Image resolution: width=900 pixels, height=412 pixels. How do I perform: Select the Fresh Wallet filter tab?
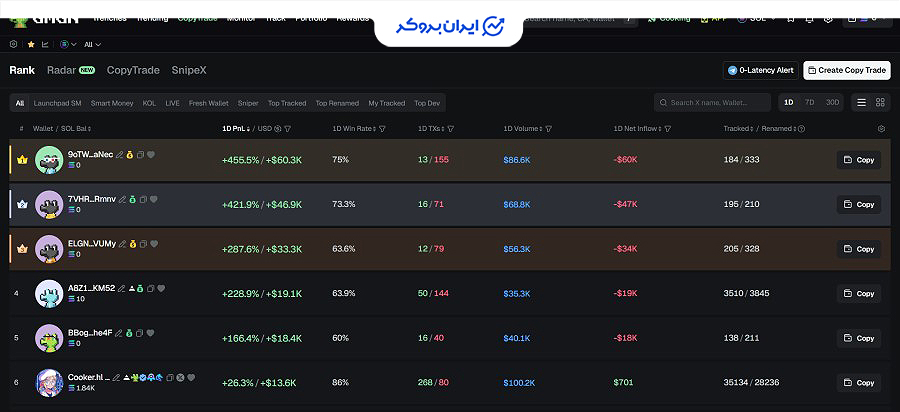click(x=208, y=103)
